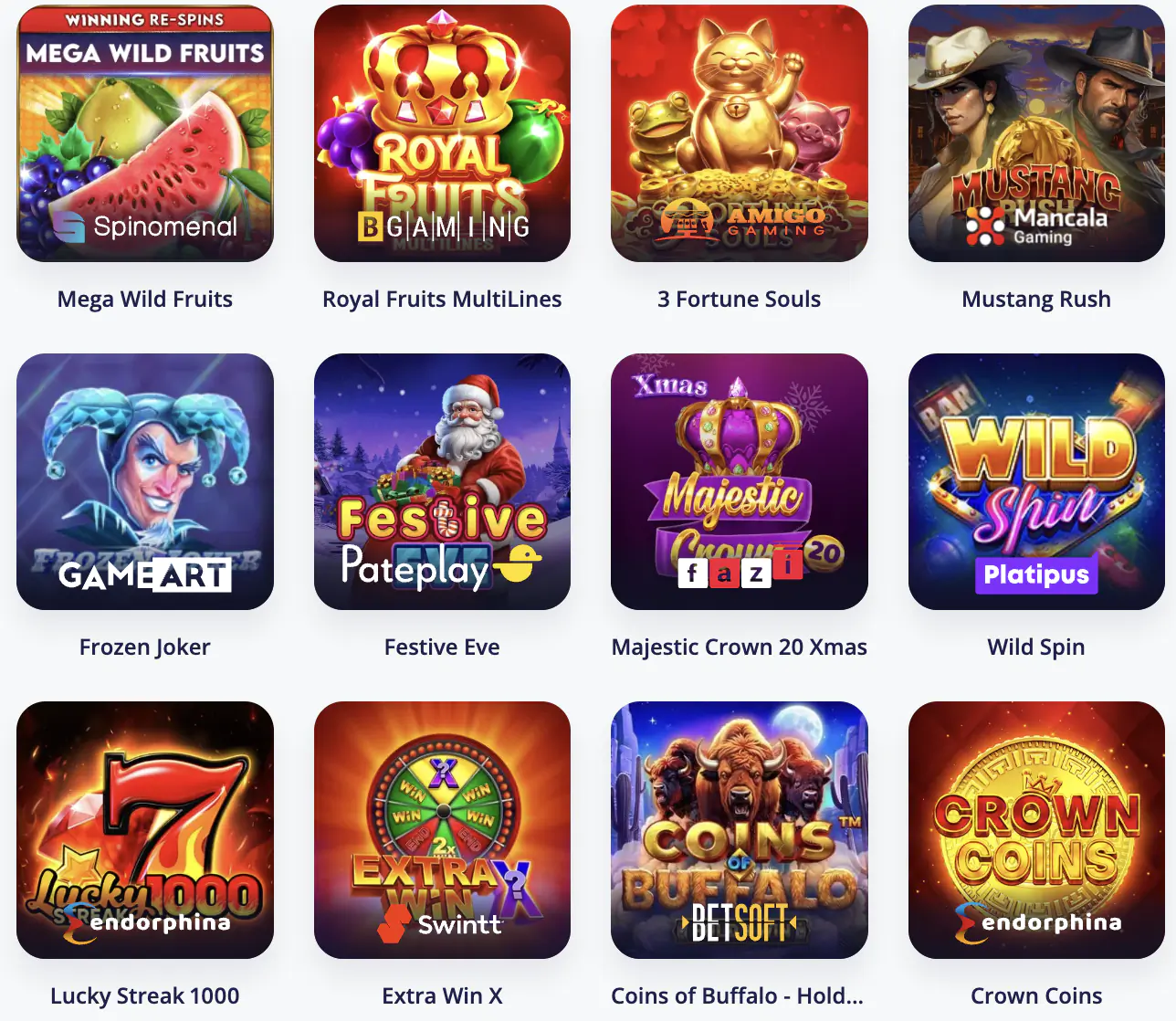Click the 3 Fortune Souls title text

click(x=740, y=300)
